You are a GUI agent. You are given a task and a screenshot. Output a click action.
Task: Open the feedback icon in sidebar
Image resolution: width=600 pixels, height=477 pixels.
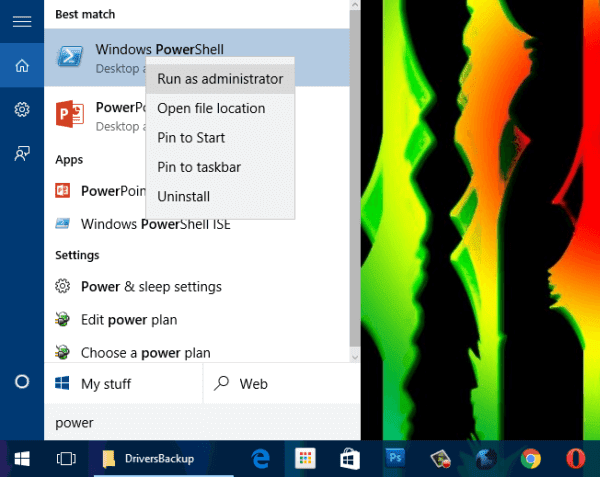22,153
